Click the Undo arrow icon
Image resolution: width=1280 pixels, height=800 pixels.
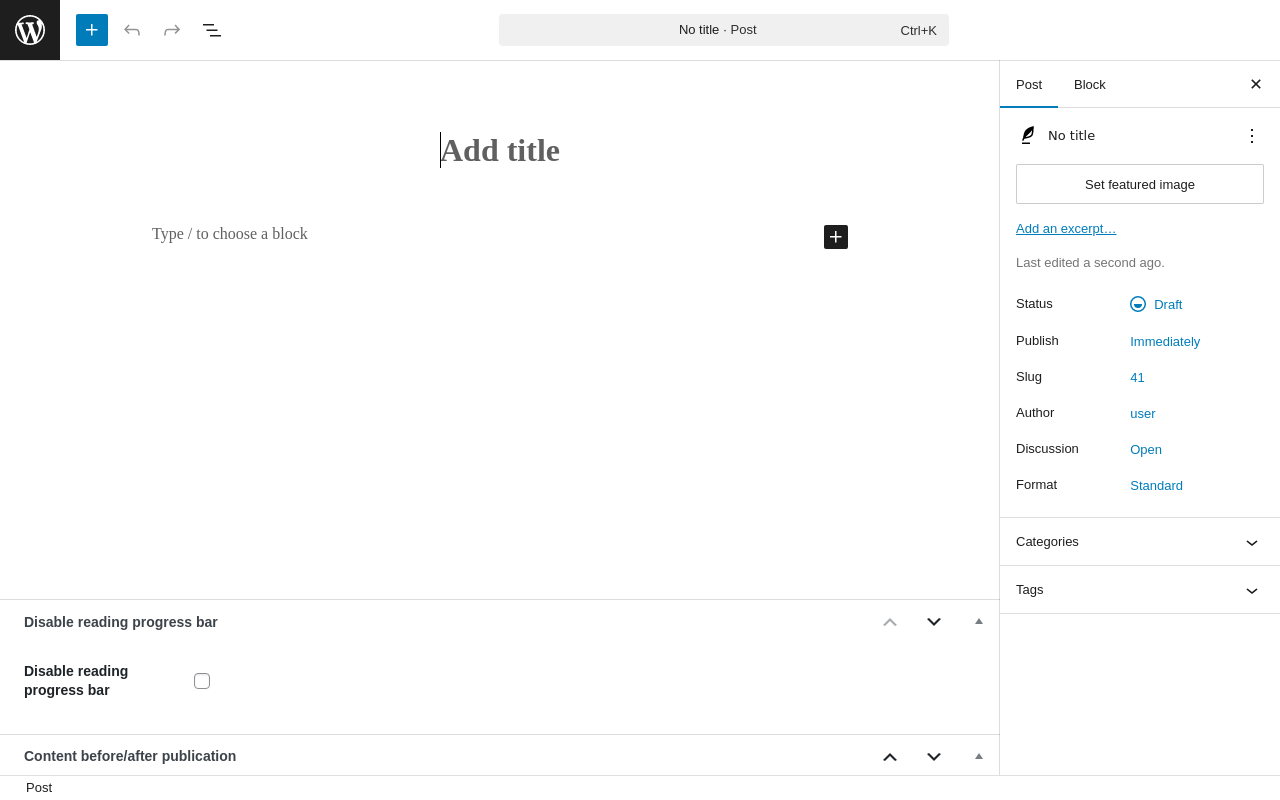coord(132,30)
